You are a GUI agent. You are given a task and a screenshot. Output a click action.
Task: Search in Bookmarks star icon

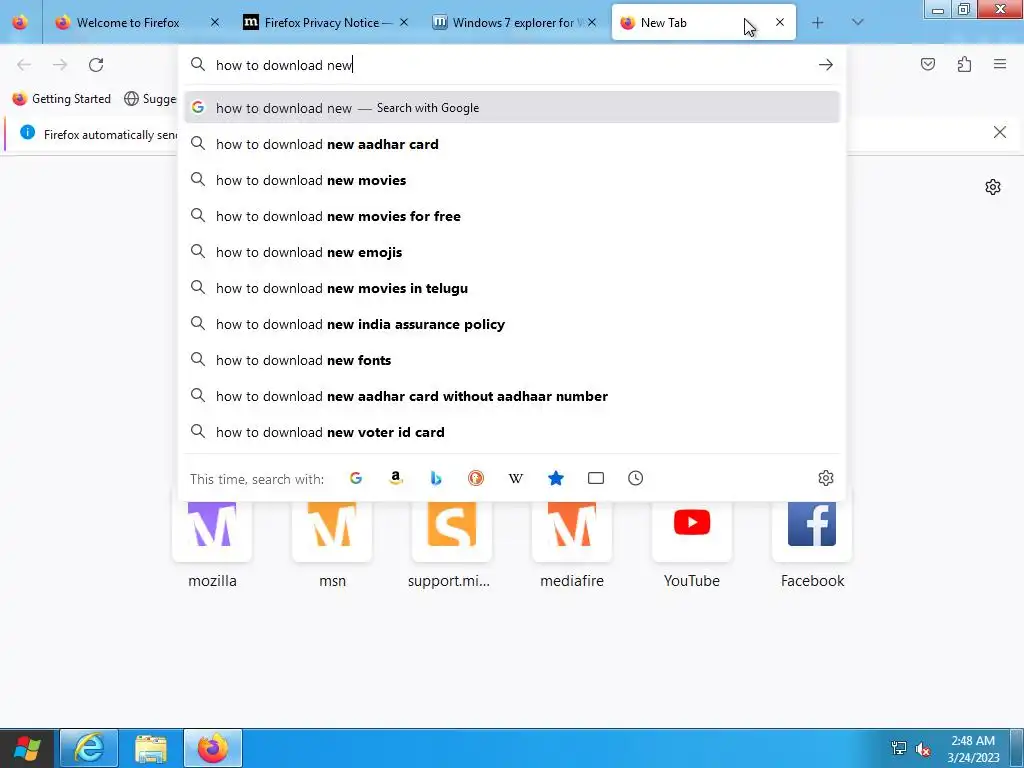pos(556,478)
